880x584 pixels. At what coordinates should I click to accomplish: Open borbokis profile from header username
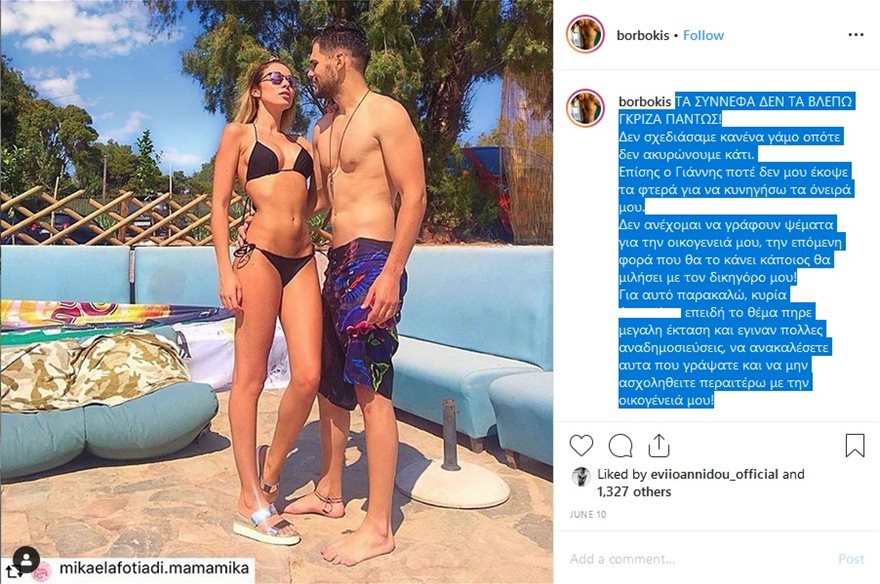tap(643, 35)
